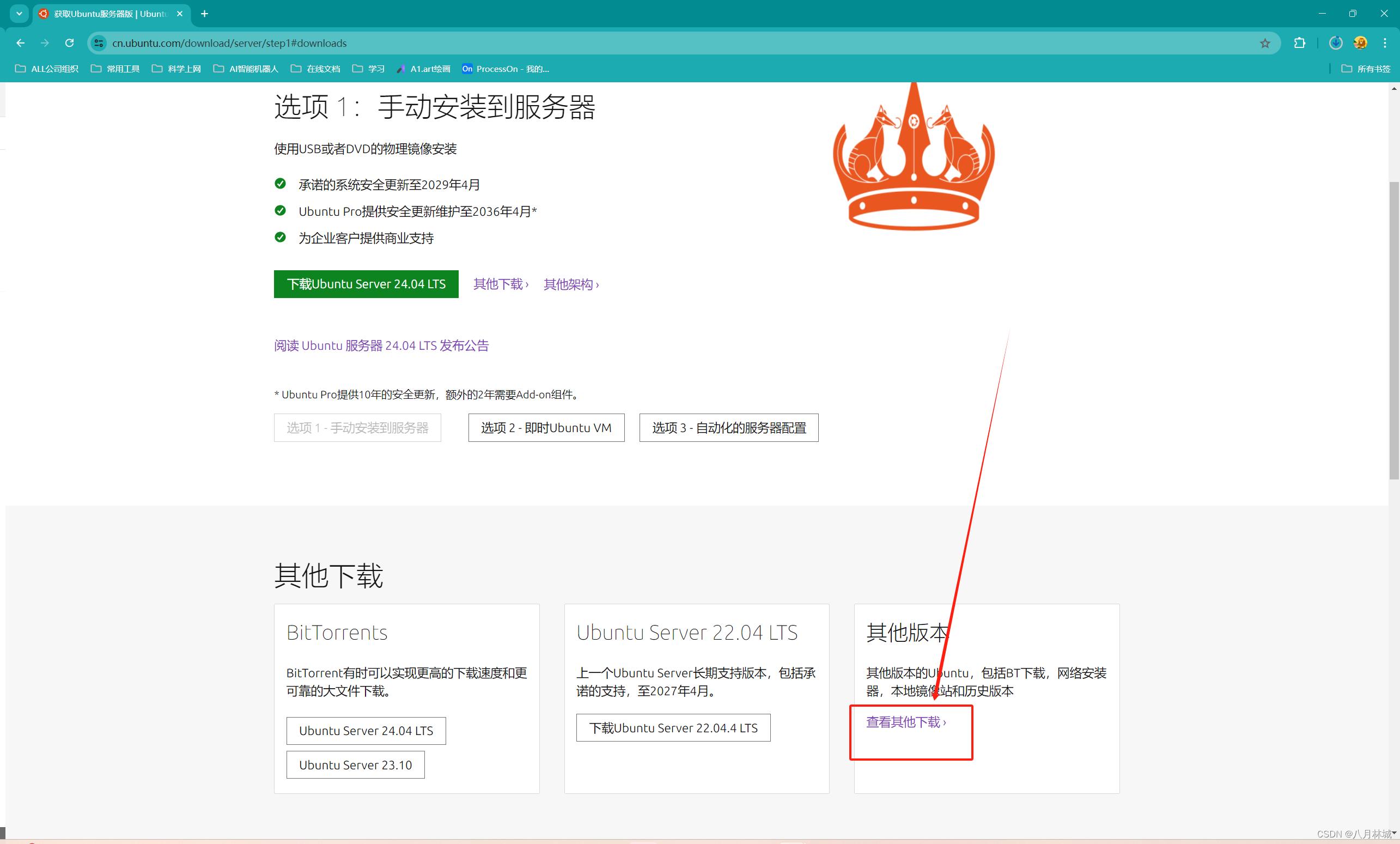Switch to 选项 3 自动化的服务器配置 tab
This screenshot has height=844, width=1400.
[x=728, y=428]
